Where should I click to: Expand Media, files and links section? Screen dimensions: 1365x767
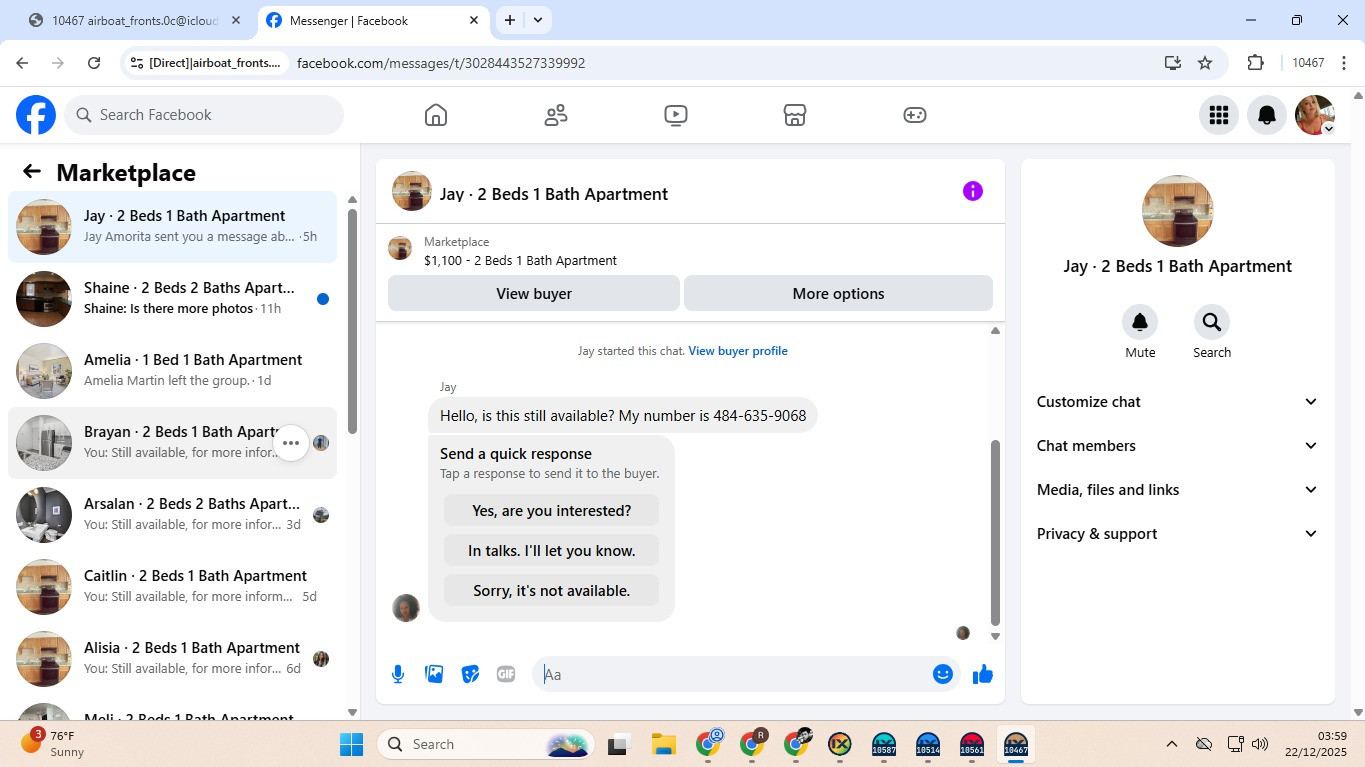click(1177, 490)
